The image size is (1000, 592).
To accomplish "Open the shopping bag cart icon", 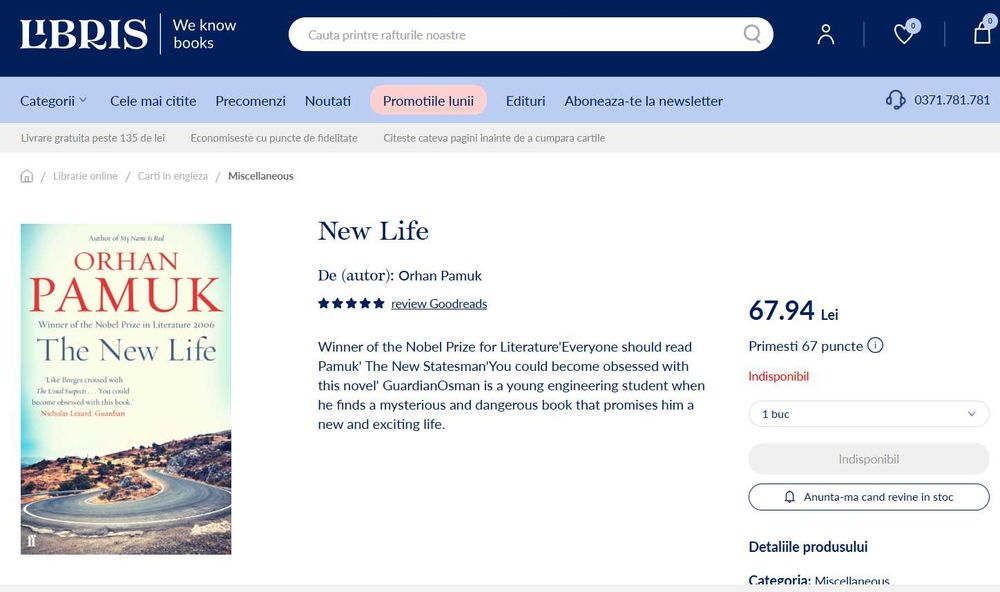I will tap(983, 31).
